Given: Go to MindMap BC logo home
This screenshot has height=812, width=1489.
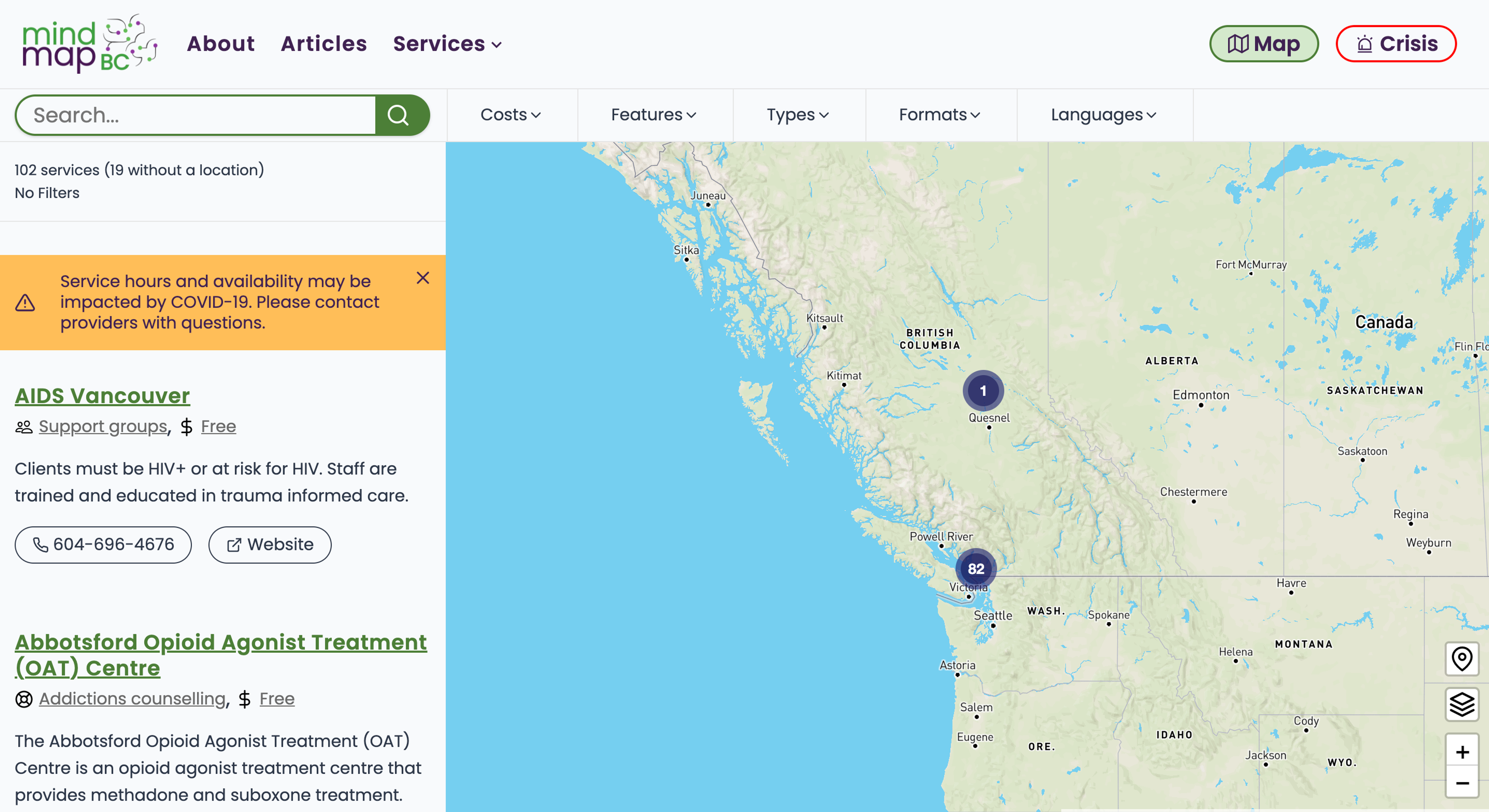Looking at the screenshot, I should pyautogui.click(x=89, y=44).
